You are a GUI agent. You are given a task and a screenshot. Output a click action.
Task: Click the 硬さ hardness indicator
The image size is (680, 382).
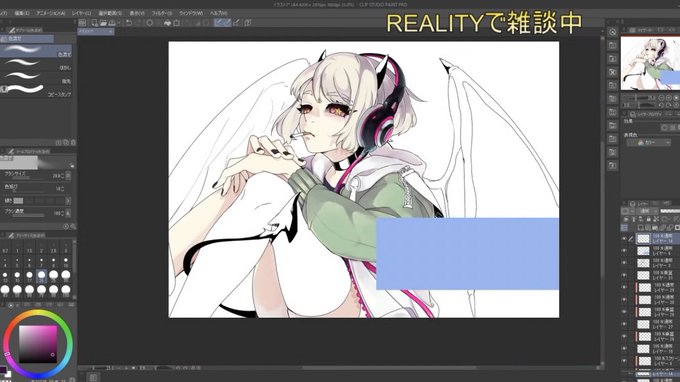(18, 201)
